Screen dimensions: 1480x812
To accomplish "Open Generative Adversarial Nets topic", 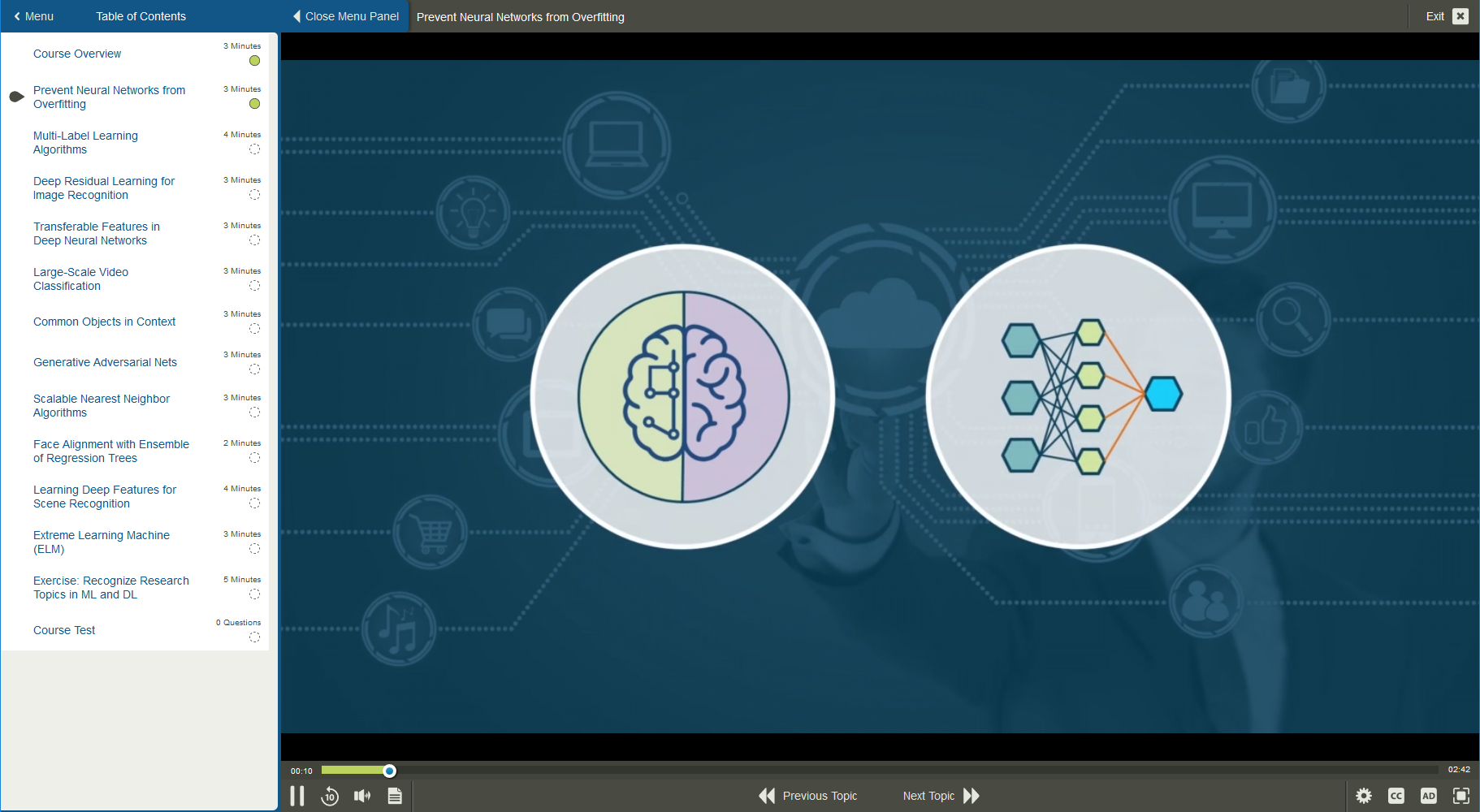I will [x=105, y=362].
